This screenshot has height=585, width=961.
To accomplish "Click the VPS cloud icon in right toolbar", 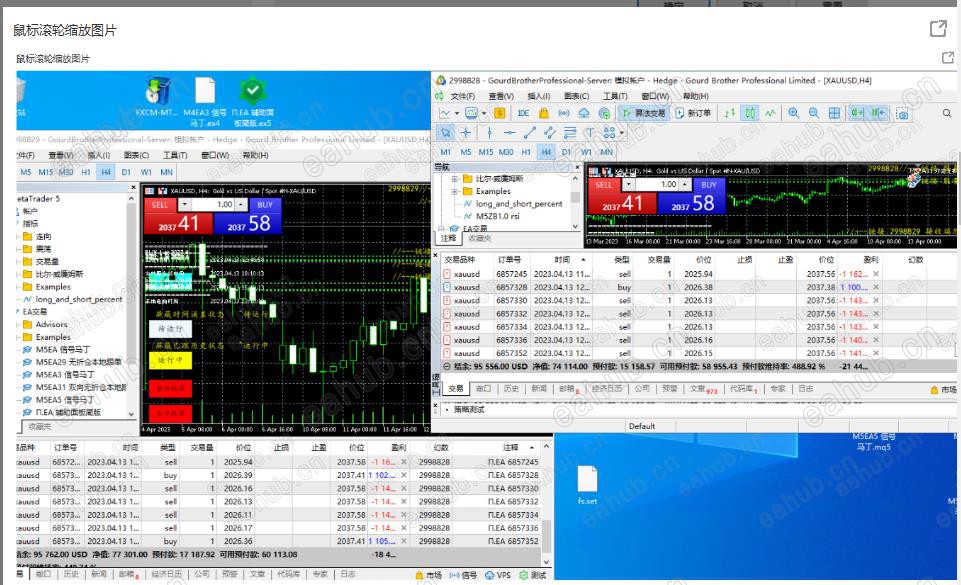I will 584,113.
